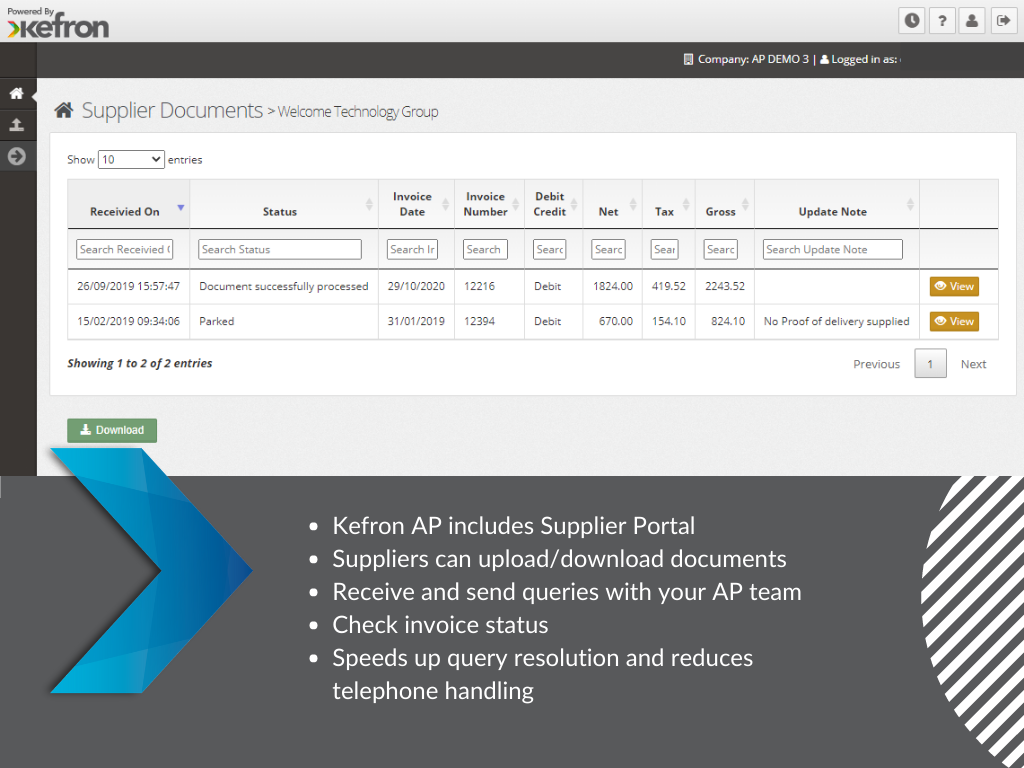Click net amount 1824.00
This screenshot has height=768, width=1024.
click(x=613, y=286)
